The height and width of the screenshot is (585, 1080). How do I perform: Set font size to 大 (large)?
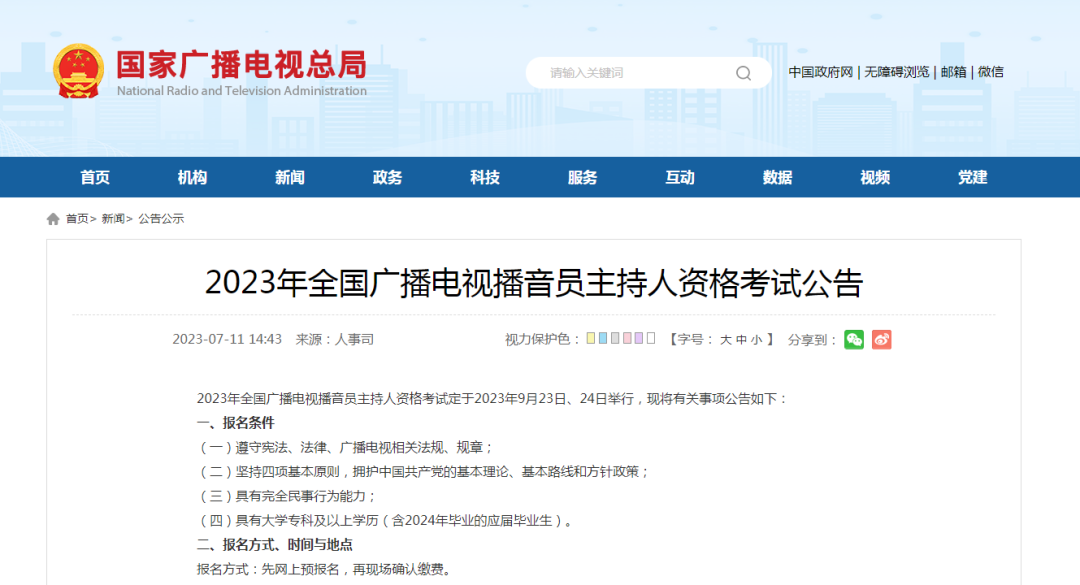coord(726,340)
